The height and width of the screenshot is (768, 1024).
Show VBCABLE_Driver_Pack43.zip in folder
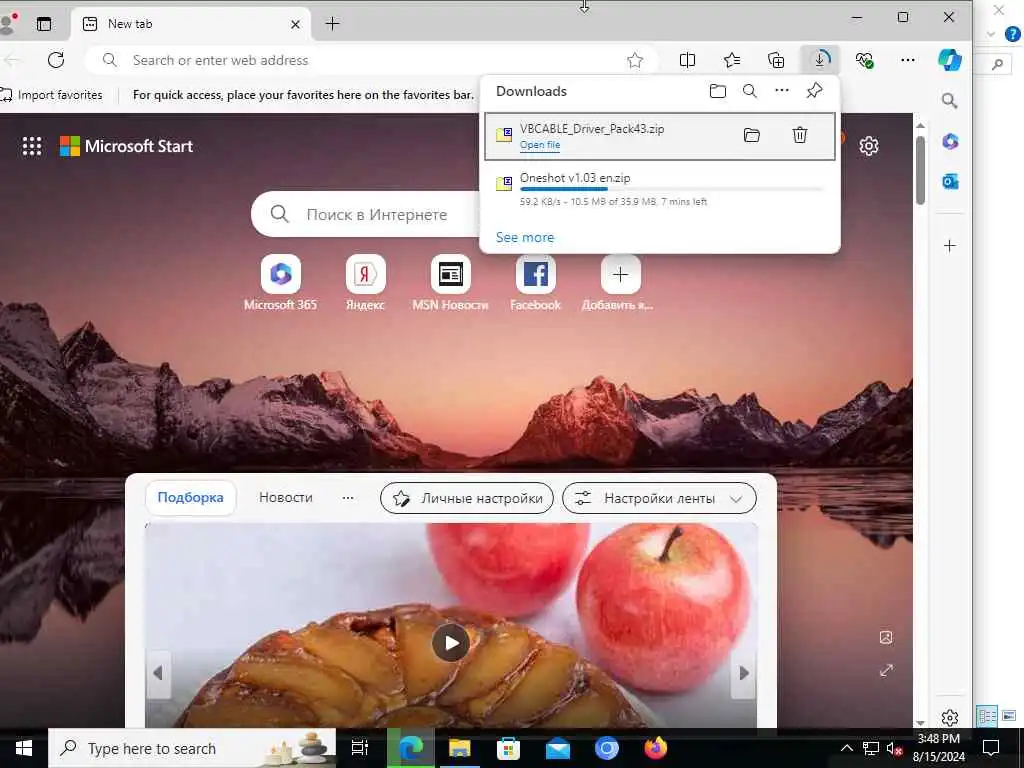[x=752, y=135]
